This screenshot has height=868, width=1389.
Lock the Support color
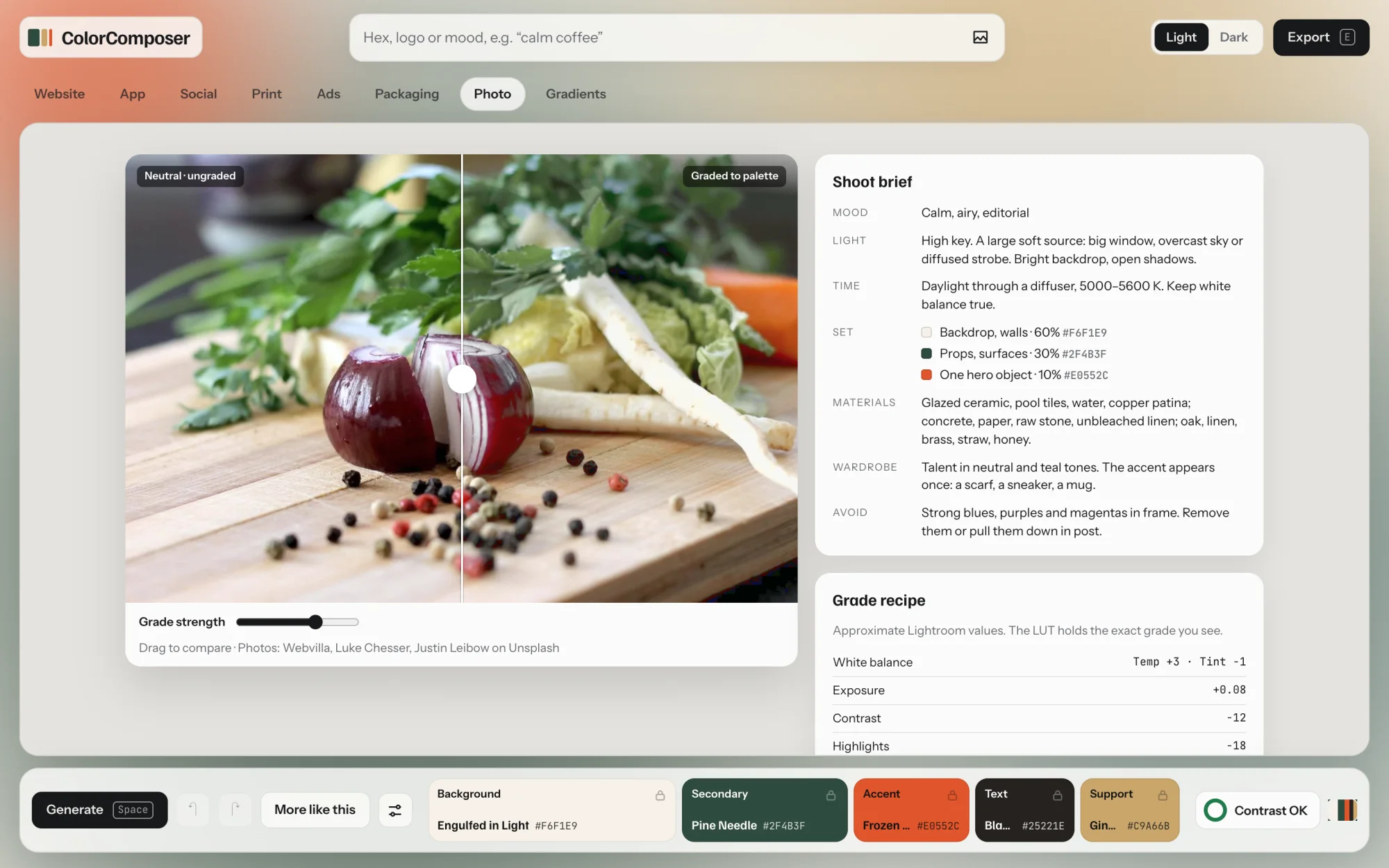[1163, 795]
